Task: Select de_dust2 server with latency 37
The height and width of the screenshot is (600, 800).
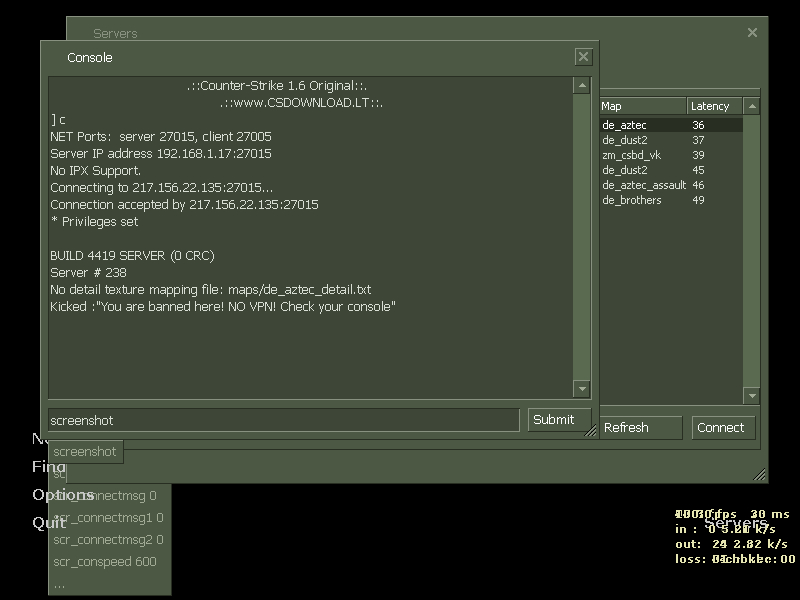Action: (671, 140)
